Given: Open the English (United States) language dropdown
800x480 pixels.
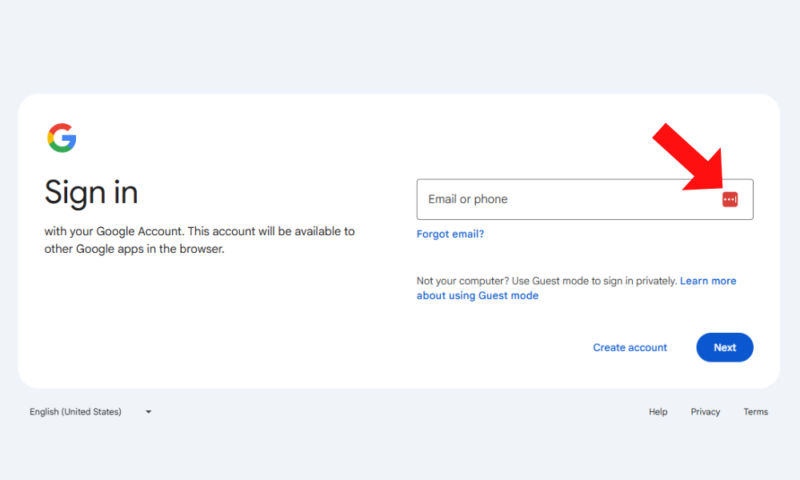Looking at the screenshot, I should (90, 412).
